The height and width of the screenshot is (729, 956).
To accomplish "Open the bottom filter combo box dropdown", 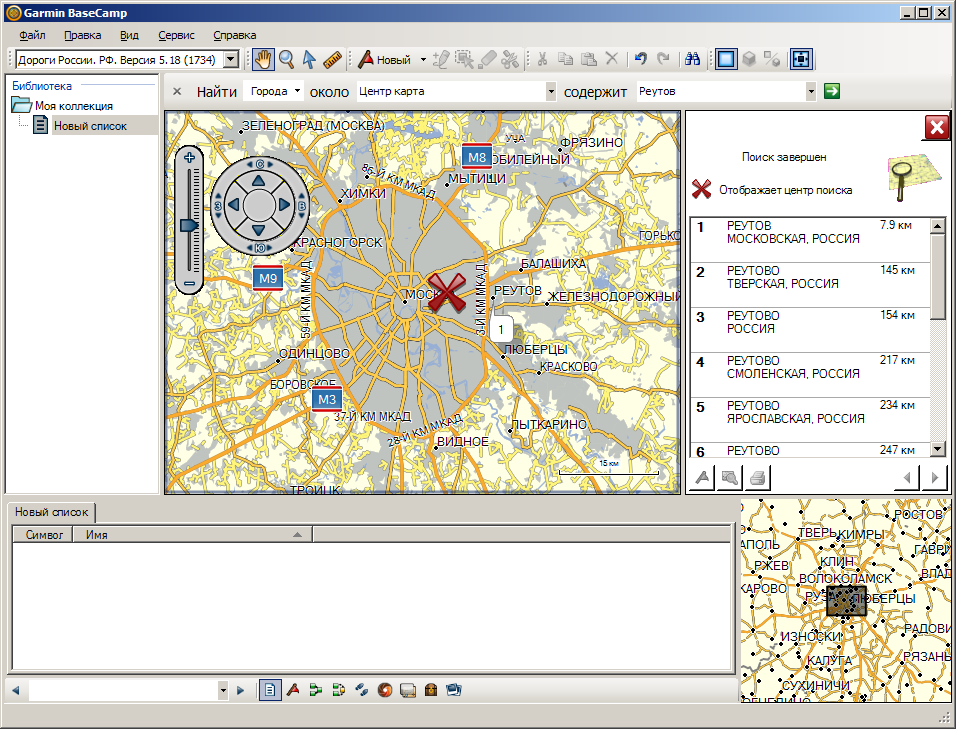I will click(x=223, y=691).
